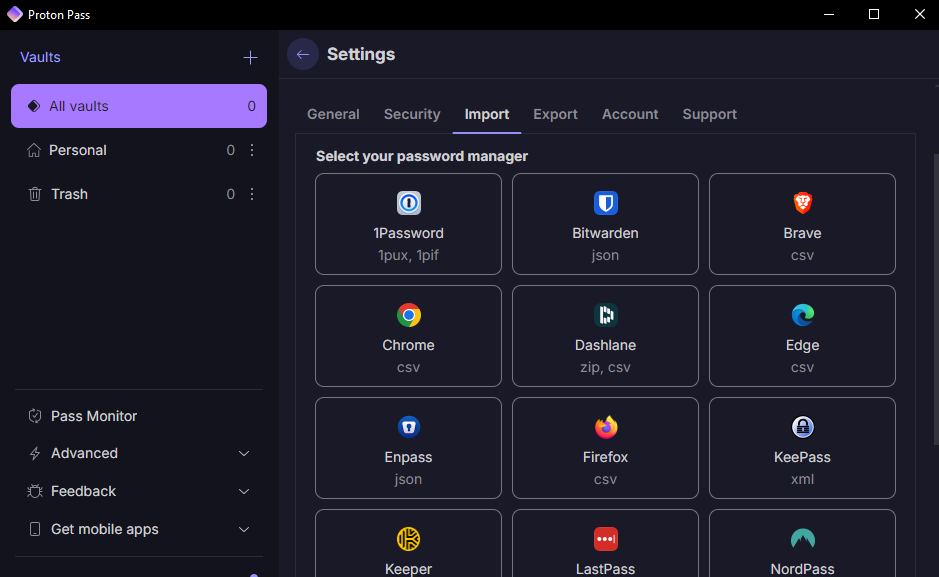The width and height of the screenshot is (939, 577).
Task: Switch to the Export tab
Action: (x=555, y=114)
